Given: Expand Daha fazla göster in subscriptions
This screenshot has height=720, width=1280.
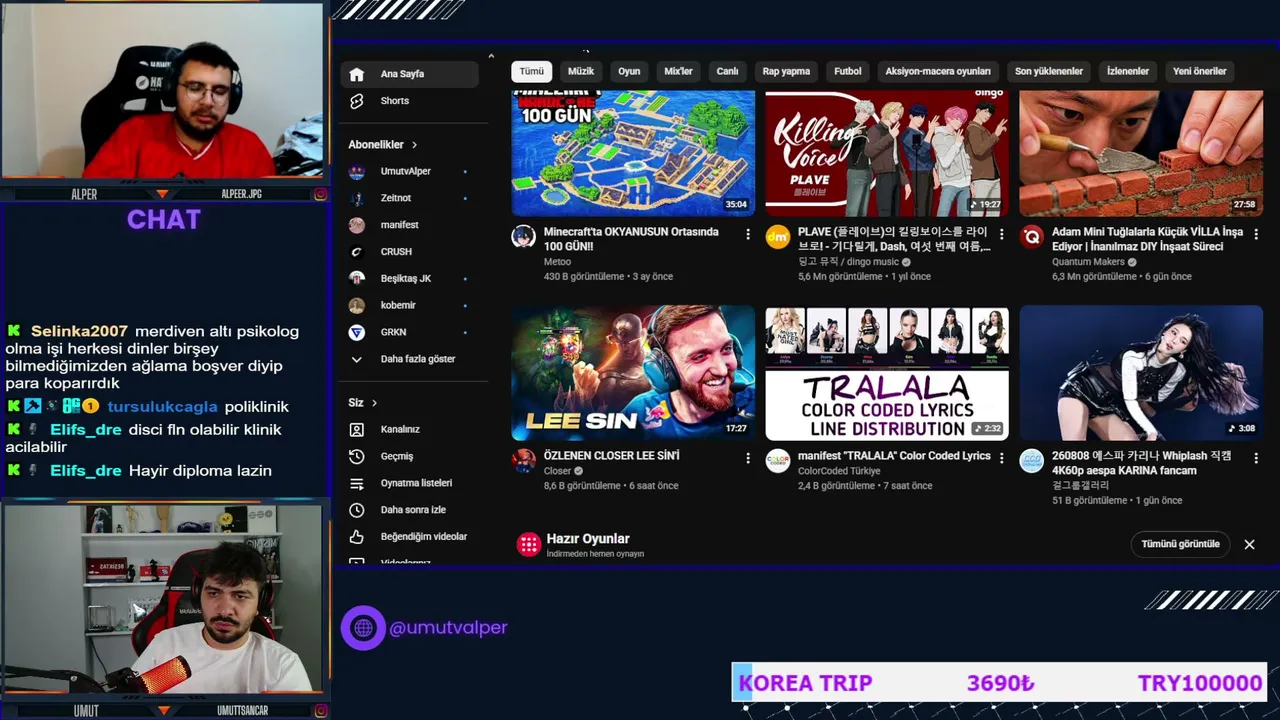Looking at the screenshot, I should [x=410, y=359].
